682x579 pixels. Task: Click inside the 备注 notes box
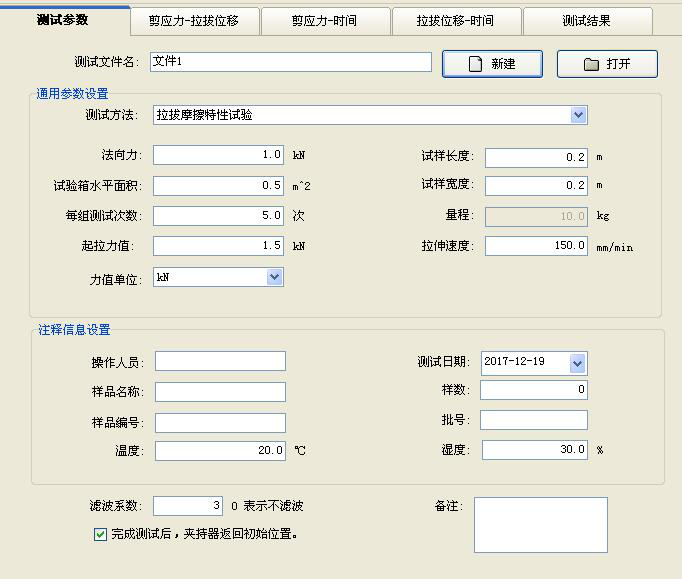point(540,524)
